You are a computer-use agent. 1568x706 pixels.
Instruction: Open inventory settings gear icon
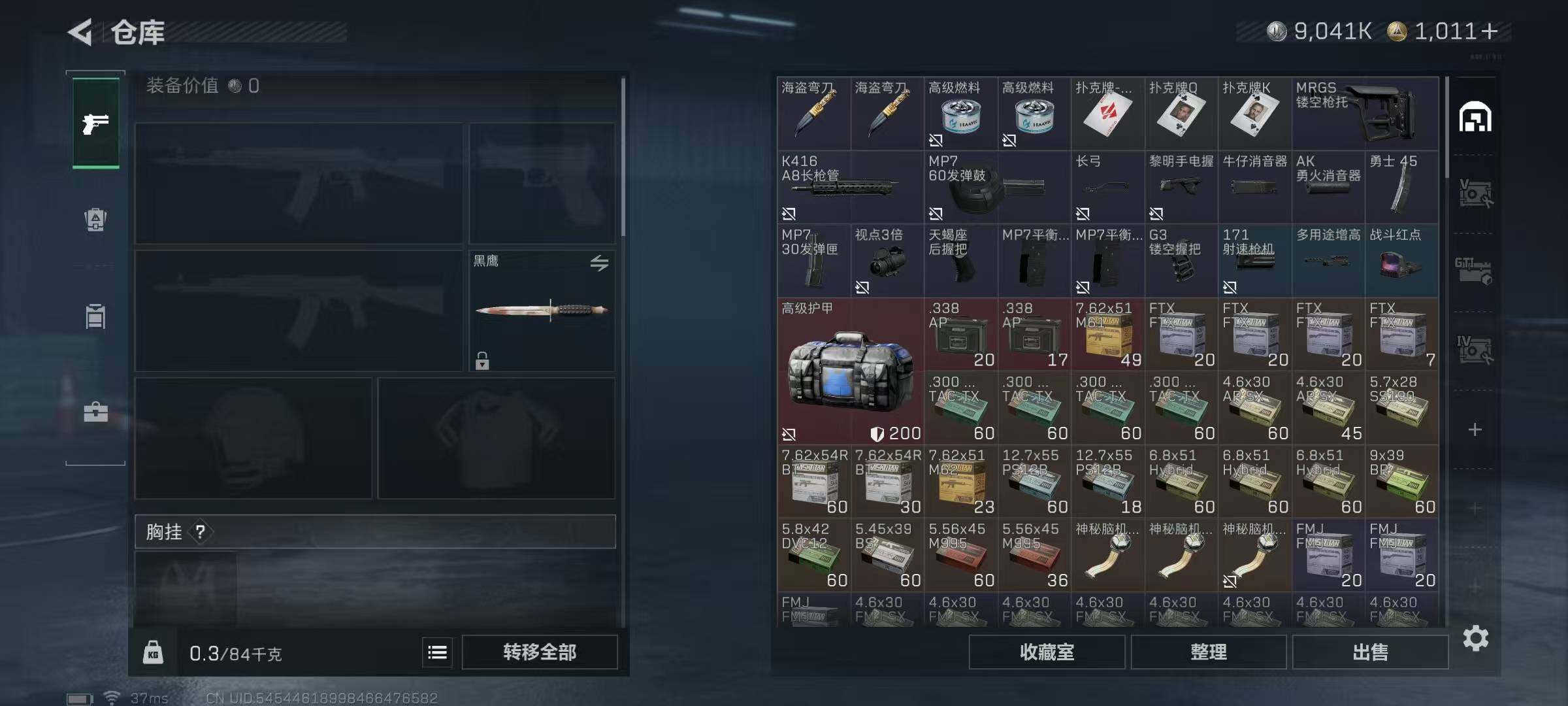coord(1475,638)
